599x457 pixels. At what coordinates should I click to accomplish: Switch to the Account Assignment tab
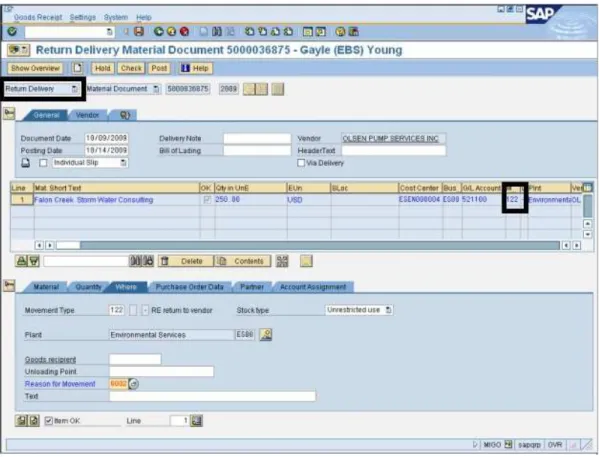coord(313,287)
